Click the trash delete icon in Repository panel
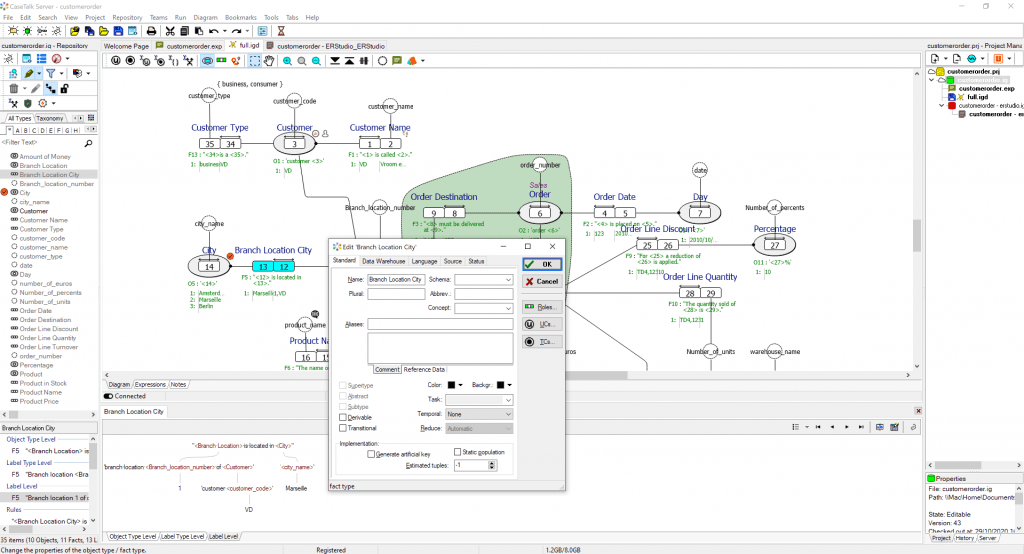Image resolution: width=1024 pixels, height=554 pixels. pyautogui.click(x=13, y=88)
